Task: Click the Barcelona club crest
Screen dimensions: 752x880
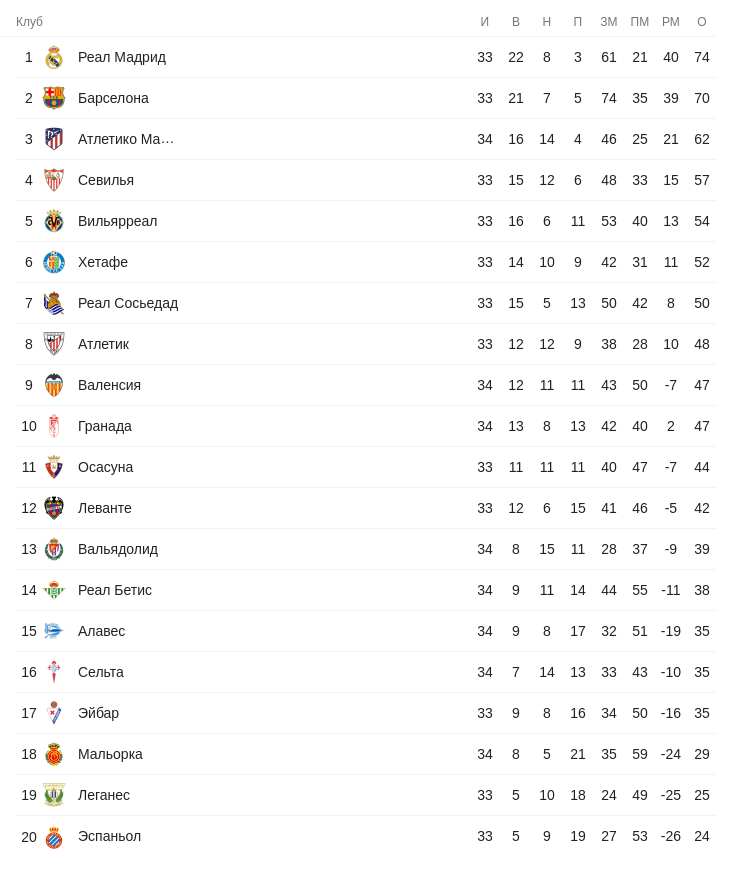Action: click(x=54, y=98)
